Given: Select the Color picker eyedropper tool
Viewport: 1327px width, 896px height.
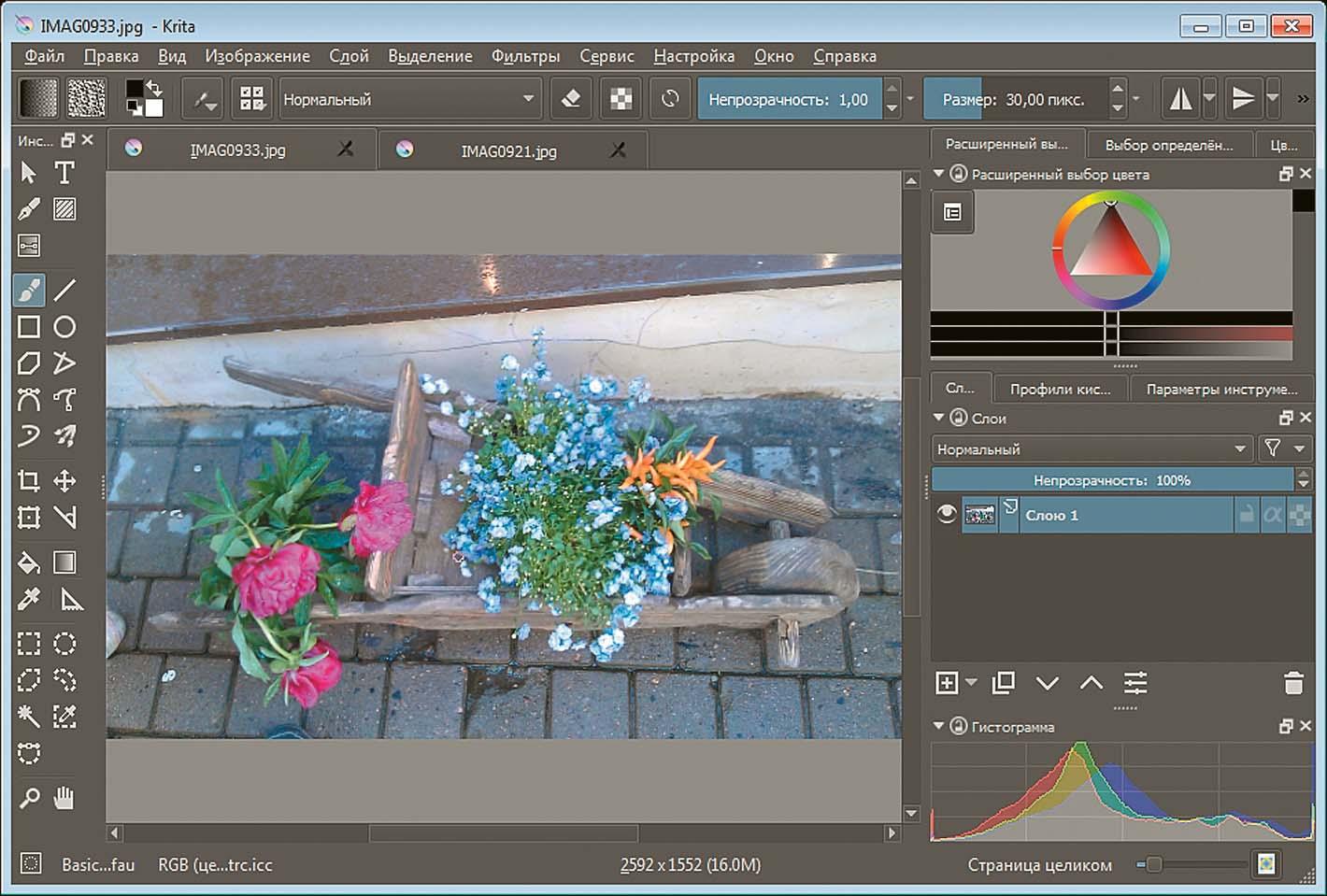Looking at the screenshot, I should [29, 599].
